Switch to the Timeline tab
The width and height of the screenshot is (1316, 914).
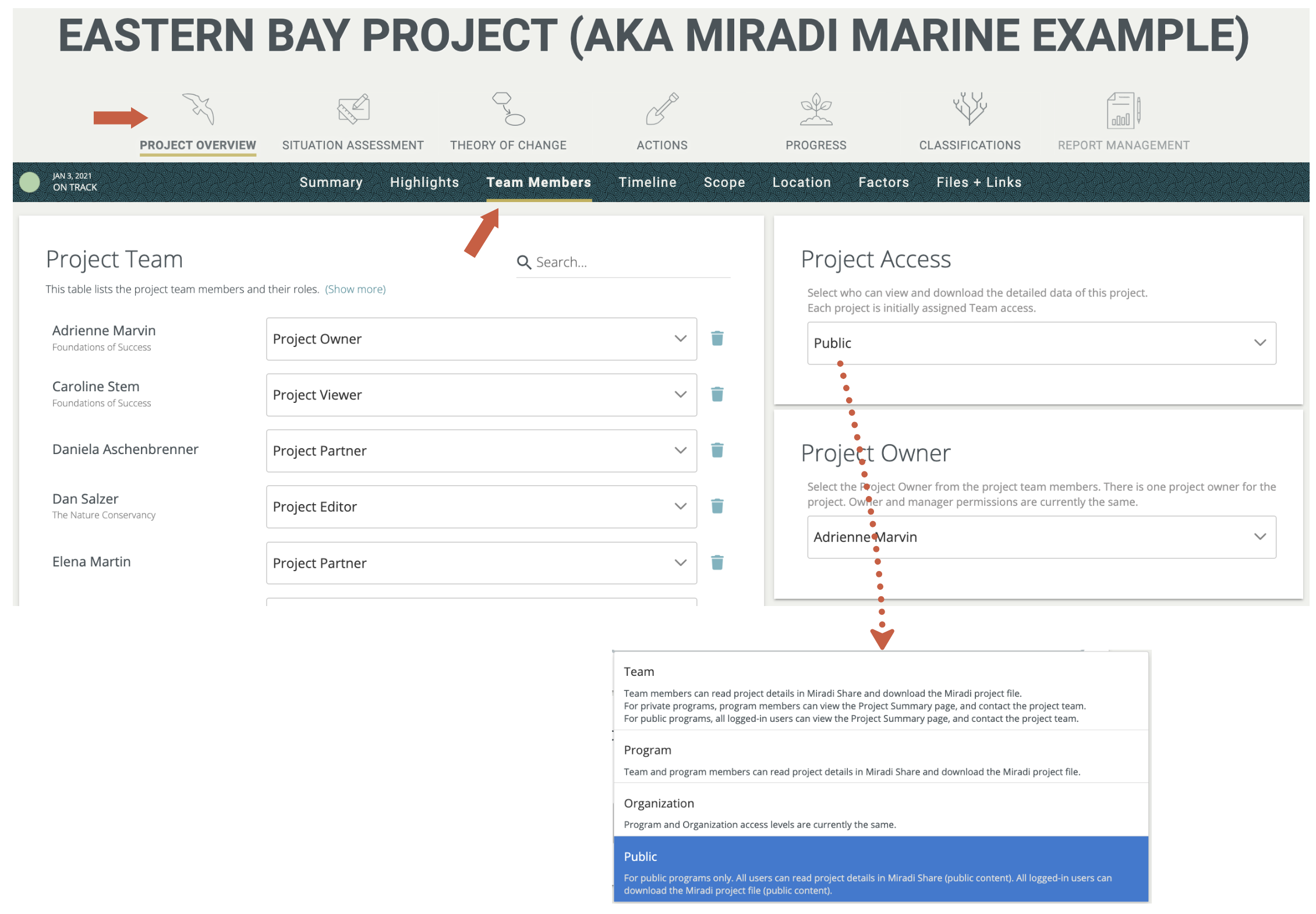648,182
